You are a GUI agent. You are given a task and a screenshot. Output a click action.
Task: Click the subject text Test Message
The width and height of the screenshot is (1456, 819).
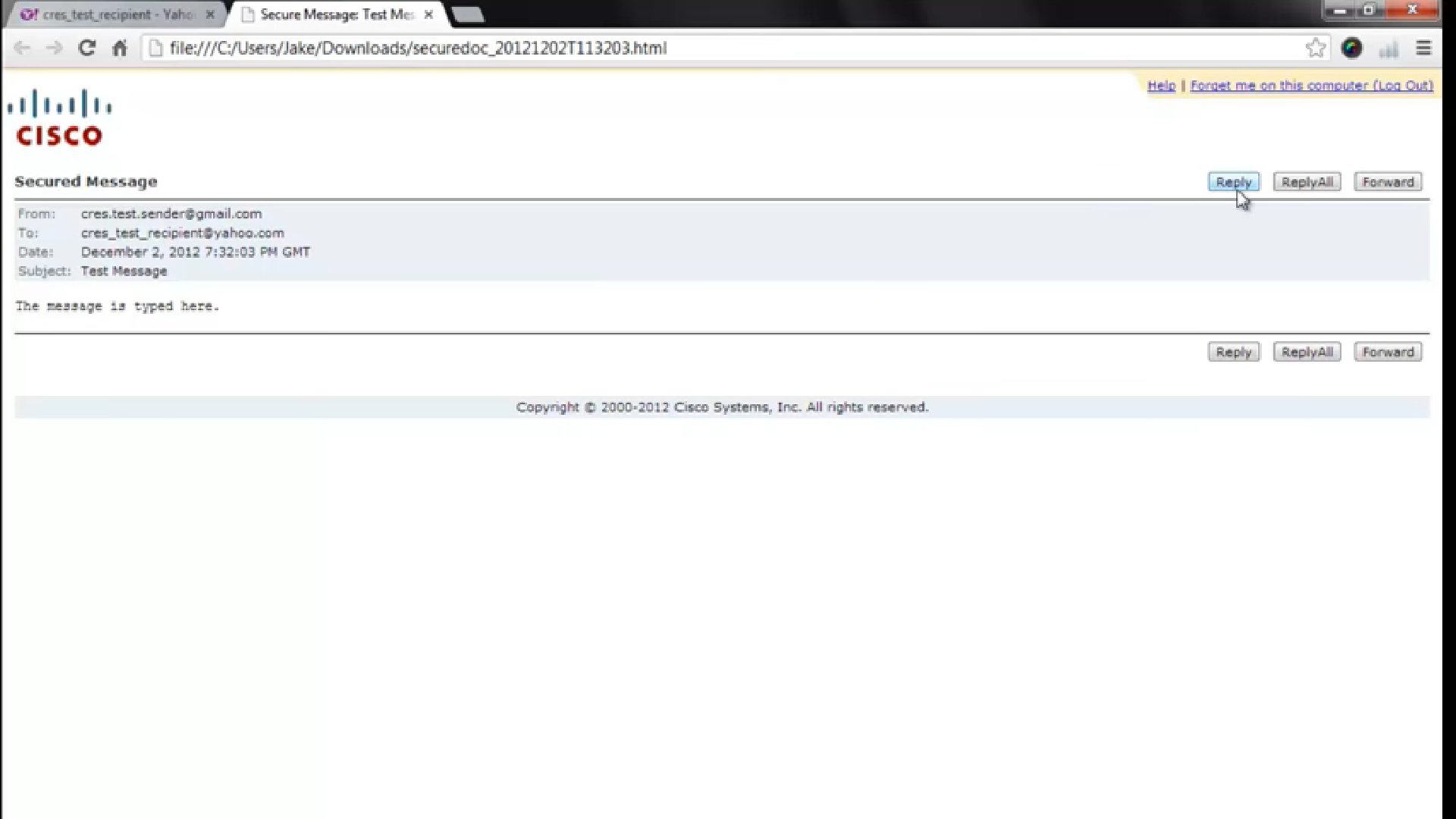pos(124,271)
